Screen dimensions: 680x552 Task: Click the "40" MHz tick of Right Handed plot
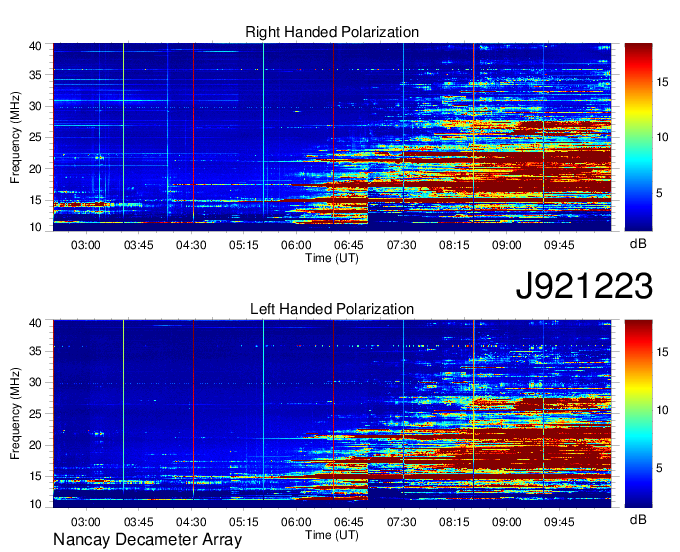click(35, 46)
